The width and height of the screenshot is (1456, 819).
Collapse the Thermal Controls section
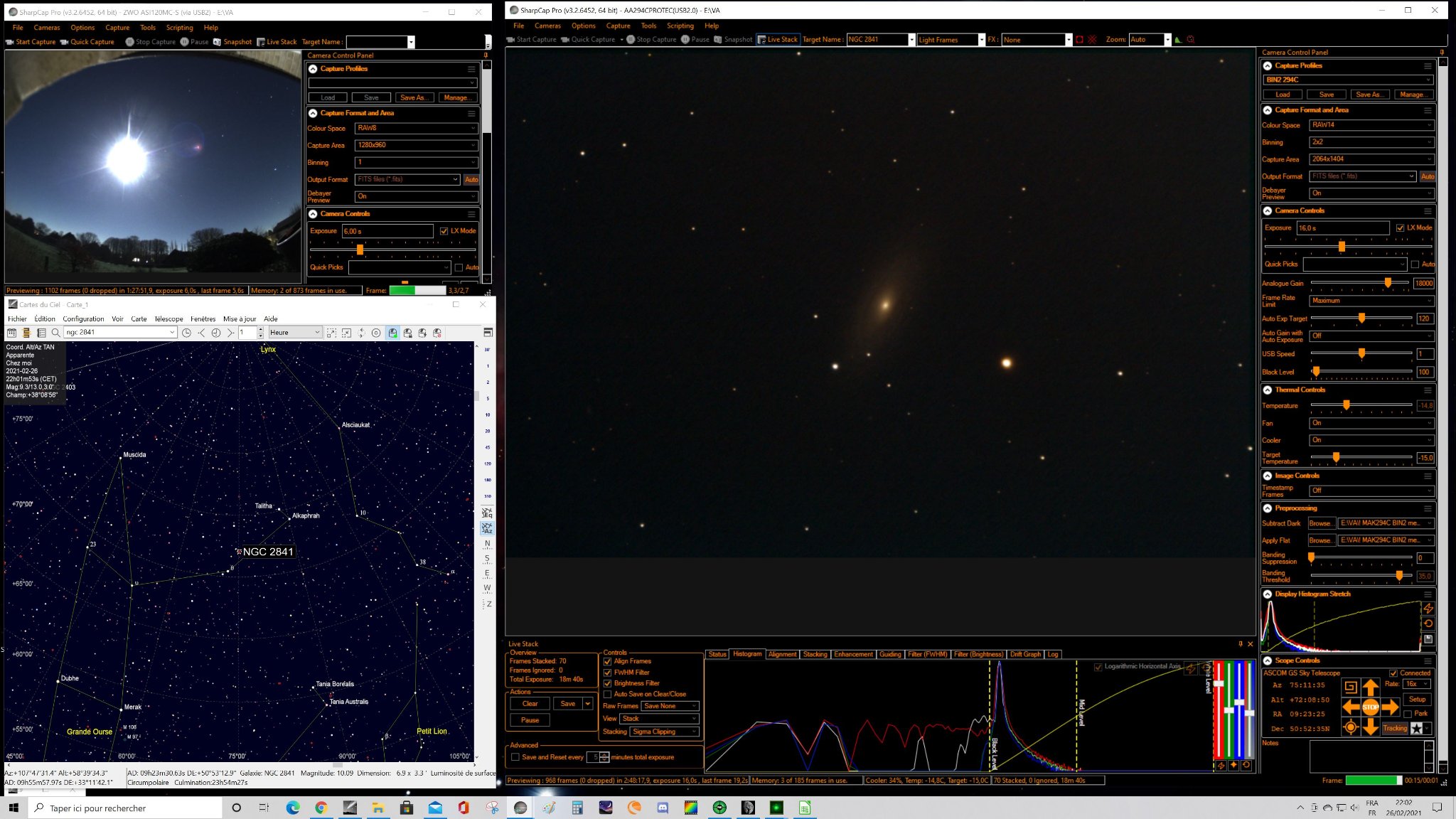pos(1268,390)
